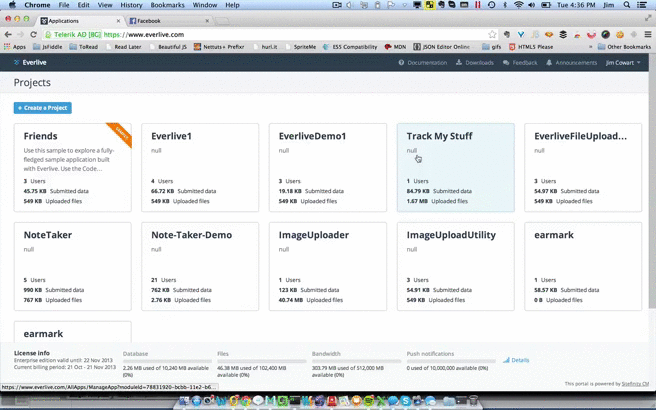Open the Help menu
Screen dimensions: 656x410
[x=232, y=5]
